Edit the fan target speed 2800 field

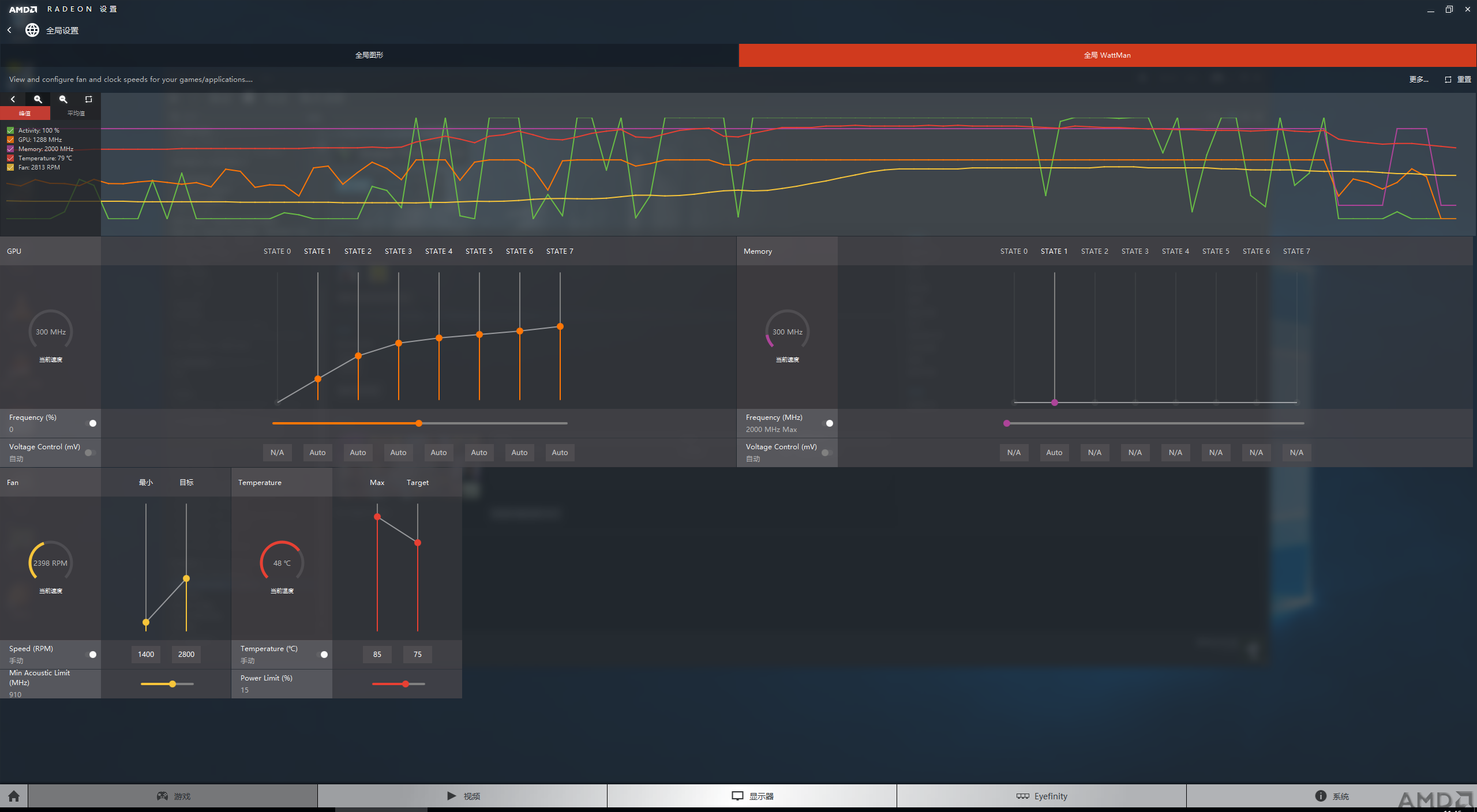tap(186, 655)
